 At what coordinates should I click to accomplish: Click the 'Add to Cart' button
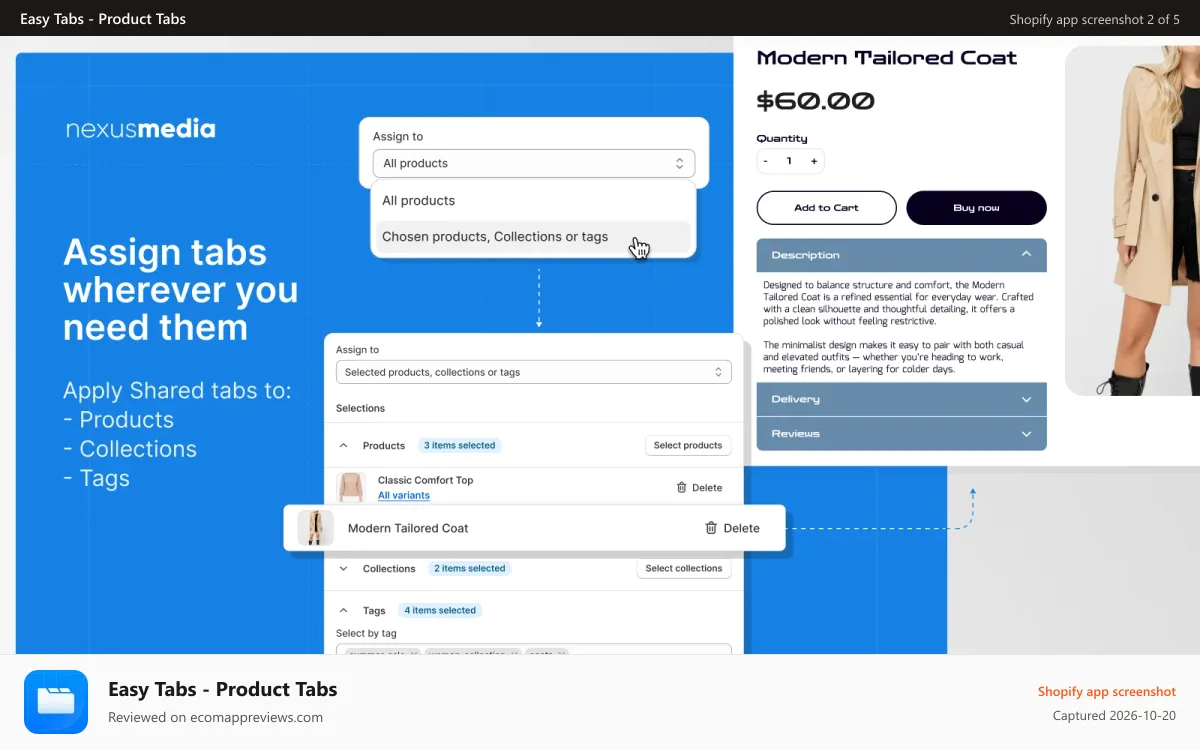[826, 208]
